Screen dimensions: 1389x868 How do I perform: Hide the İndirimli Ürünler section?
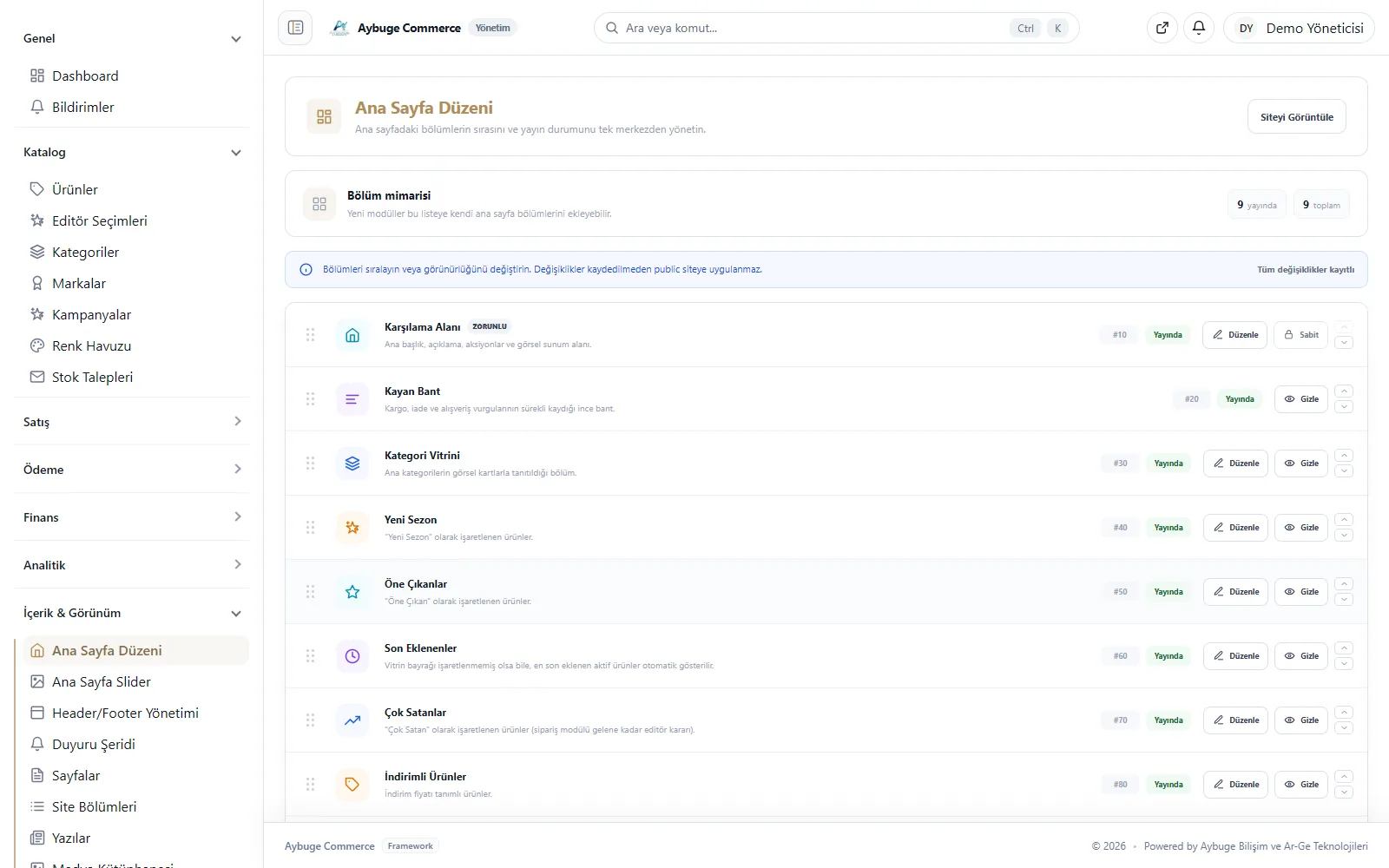[1301, 785]
